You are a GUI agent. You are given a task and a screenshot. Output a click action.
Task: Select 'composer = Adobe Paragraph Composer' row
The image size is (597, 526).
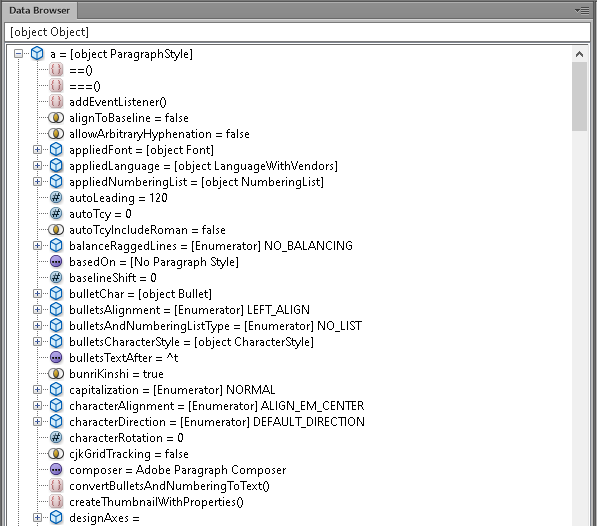(177, 470)
